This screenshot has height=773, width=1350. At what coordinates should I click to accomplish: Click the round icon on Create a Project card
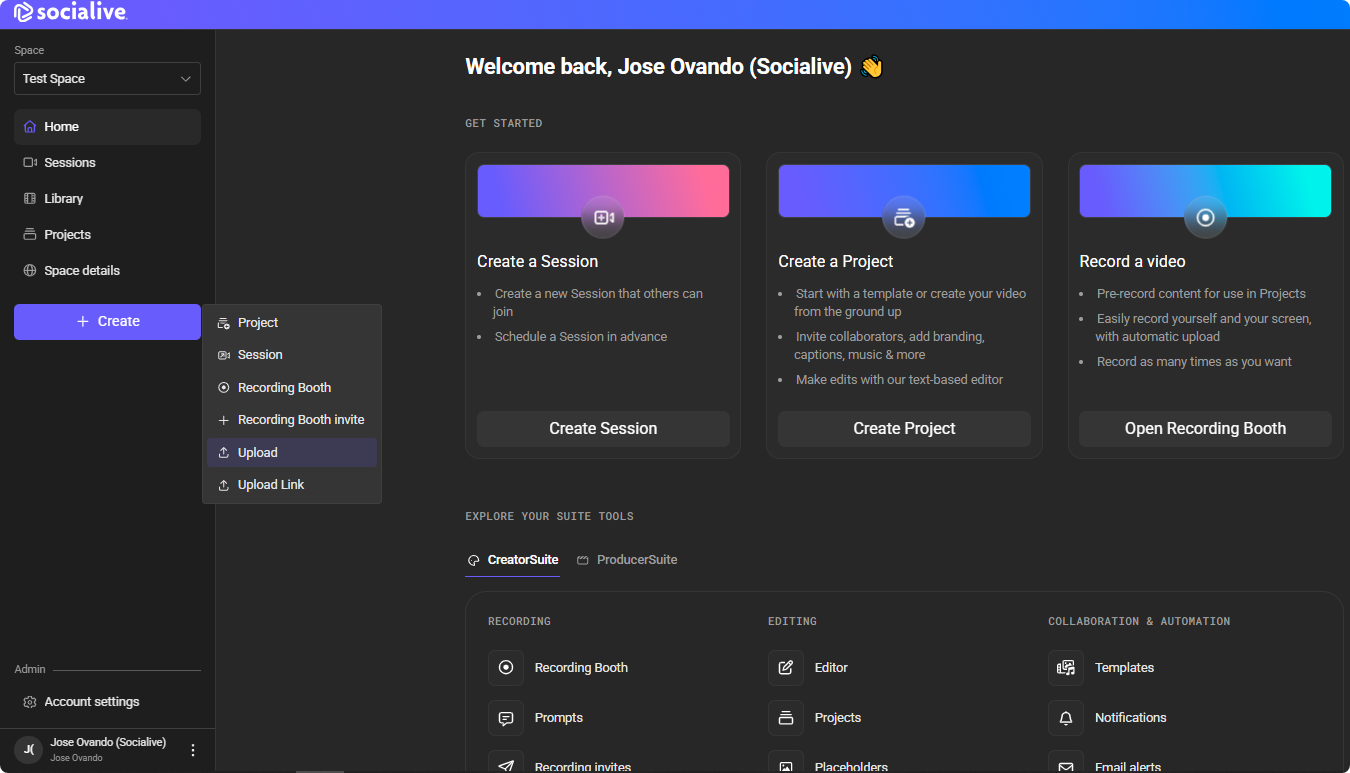tap(904, 217)
